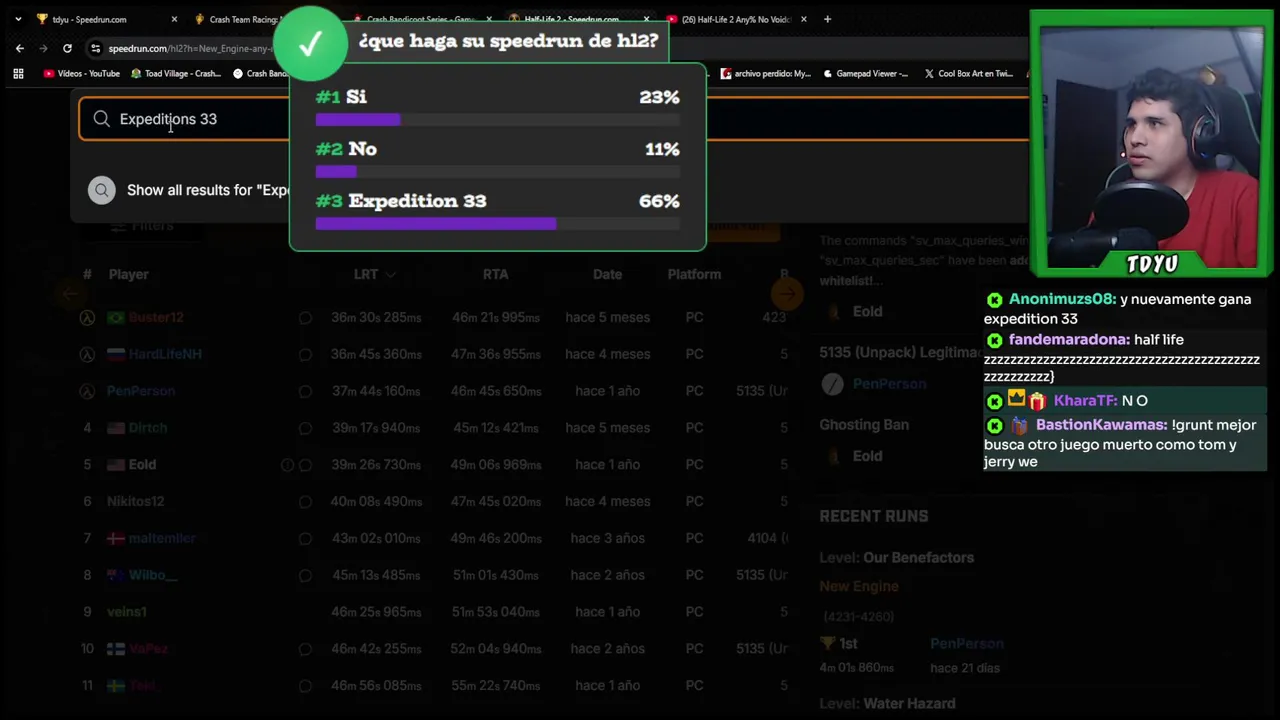This screenshot has width=1280, height=720.
Task: Open the comment icon on maltemiler's run
Action: click(x=305, y=538)
